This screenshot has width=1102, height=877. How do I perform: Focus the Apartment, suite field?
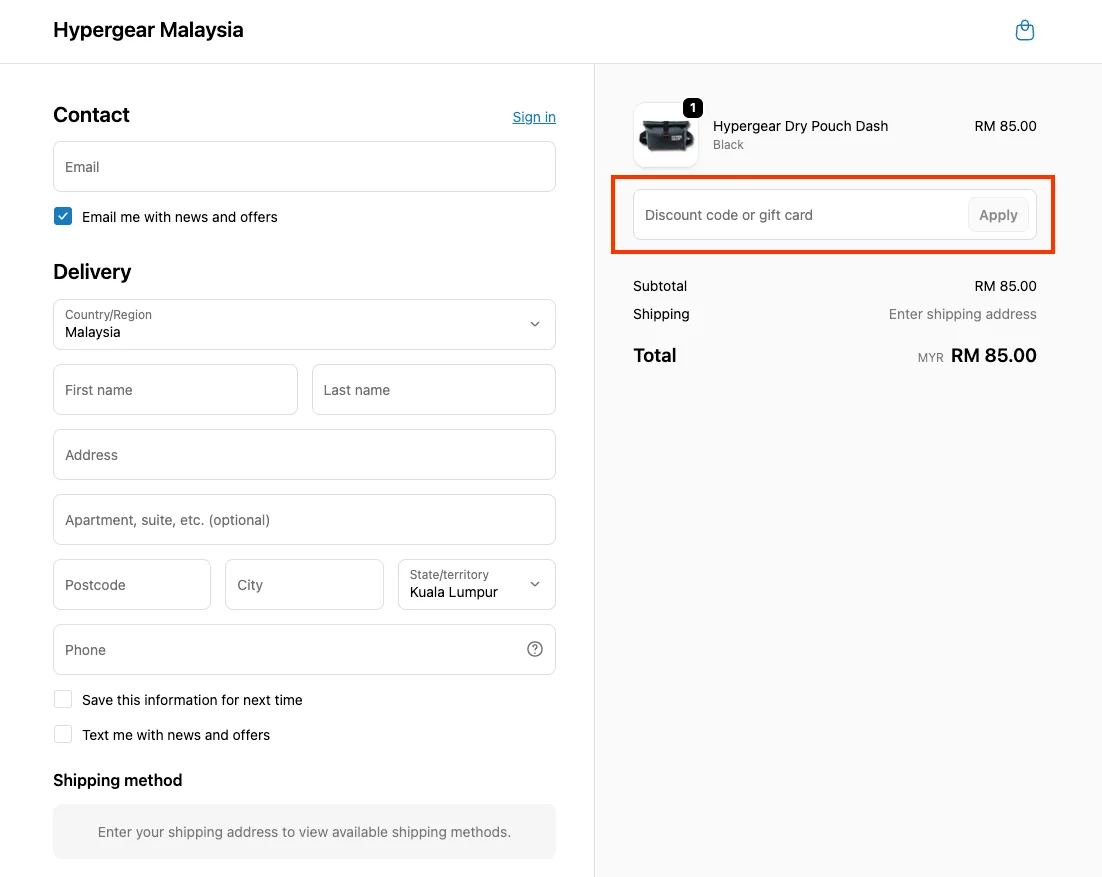coord(304,519)
